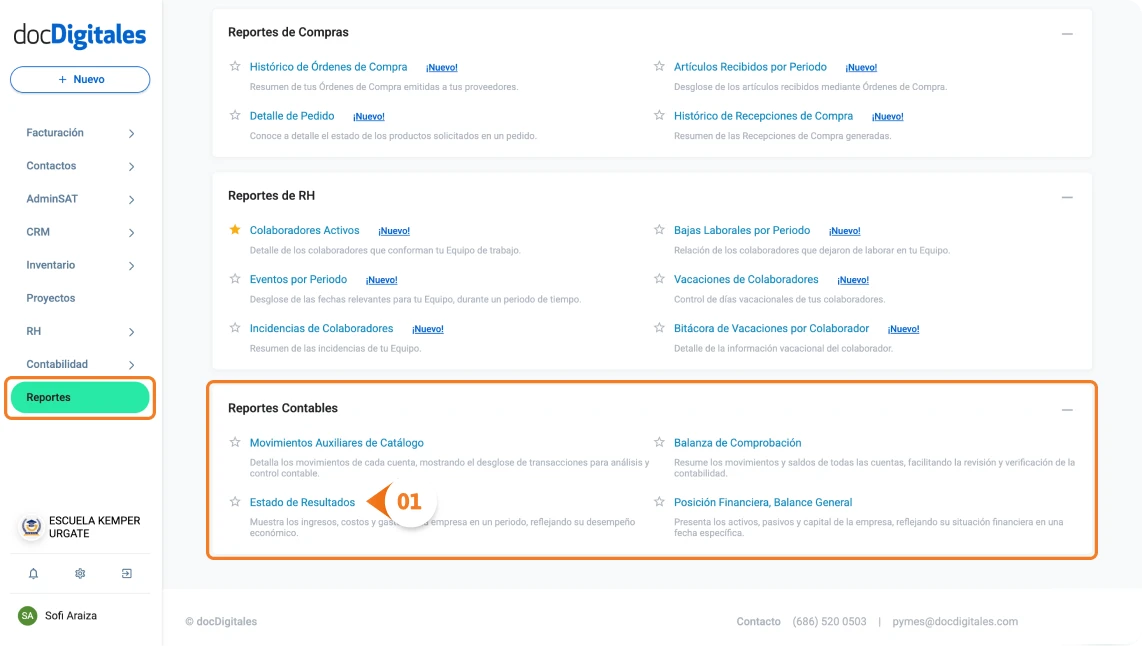Click the docDigitales logo

point(79,34)
